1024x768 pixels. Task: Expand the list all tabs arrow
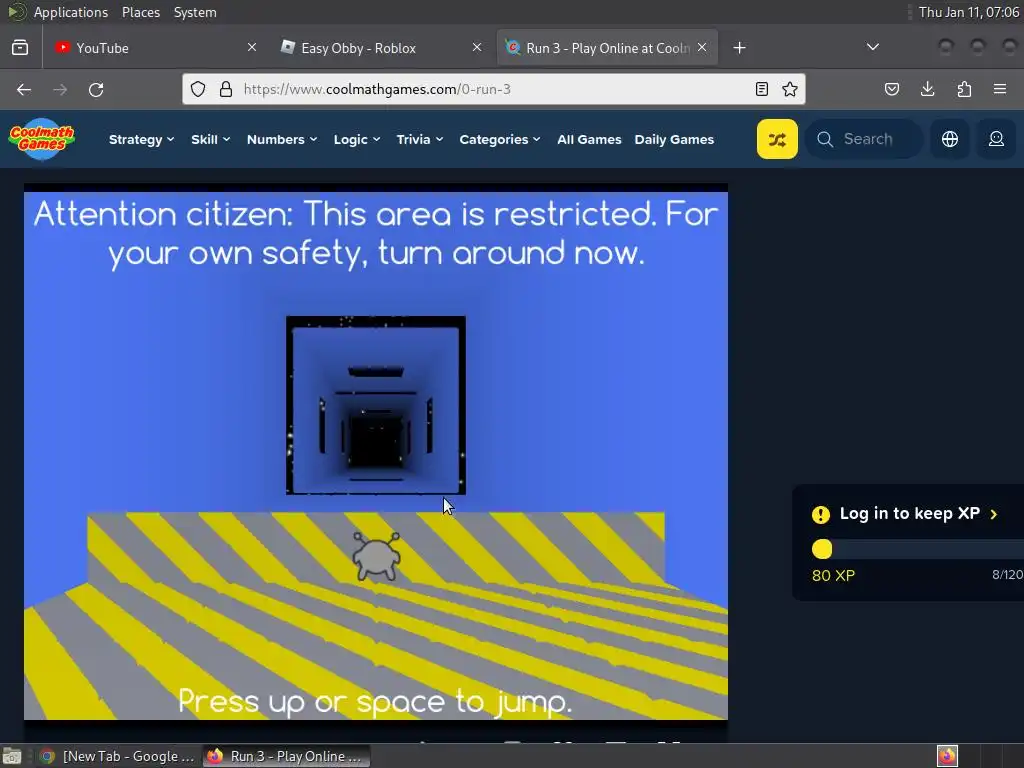(872, 47)
